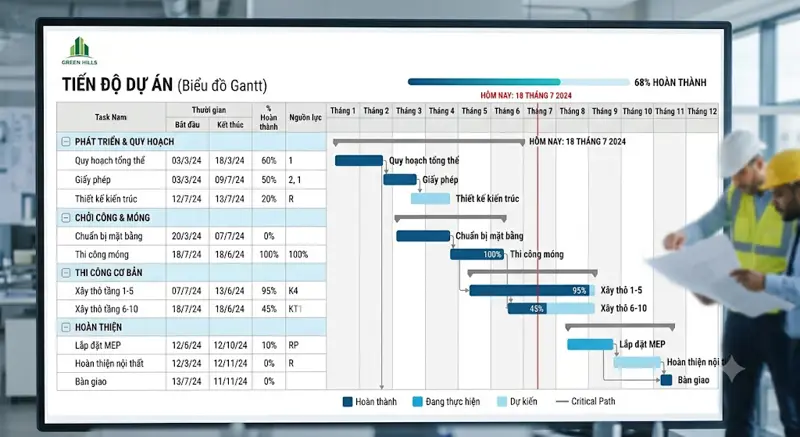Collapse the CHỜI CÔNG & MÓNG group
Screen dimensions: 800x437
click(66, 218)
